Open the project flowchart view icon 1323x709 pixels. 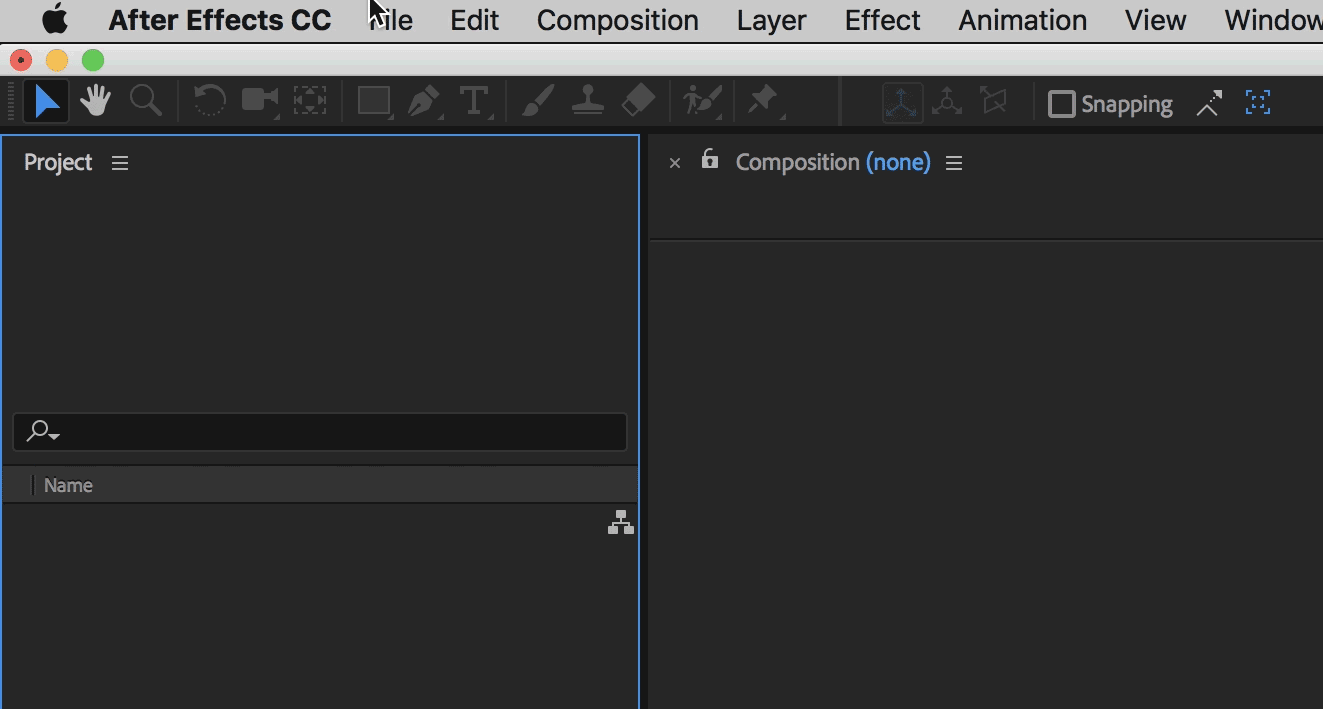[x=621, y=522]
